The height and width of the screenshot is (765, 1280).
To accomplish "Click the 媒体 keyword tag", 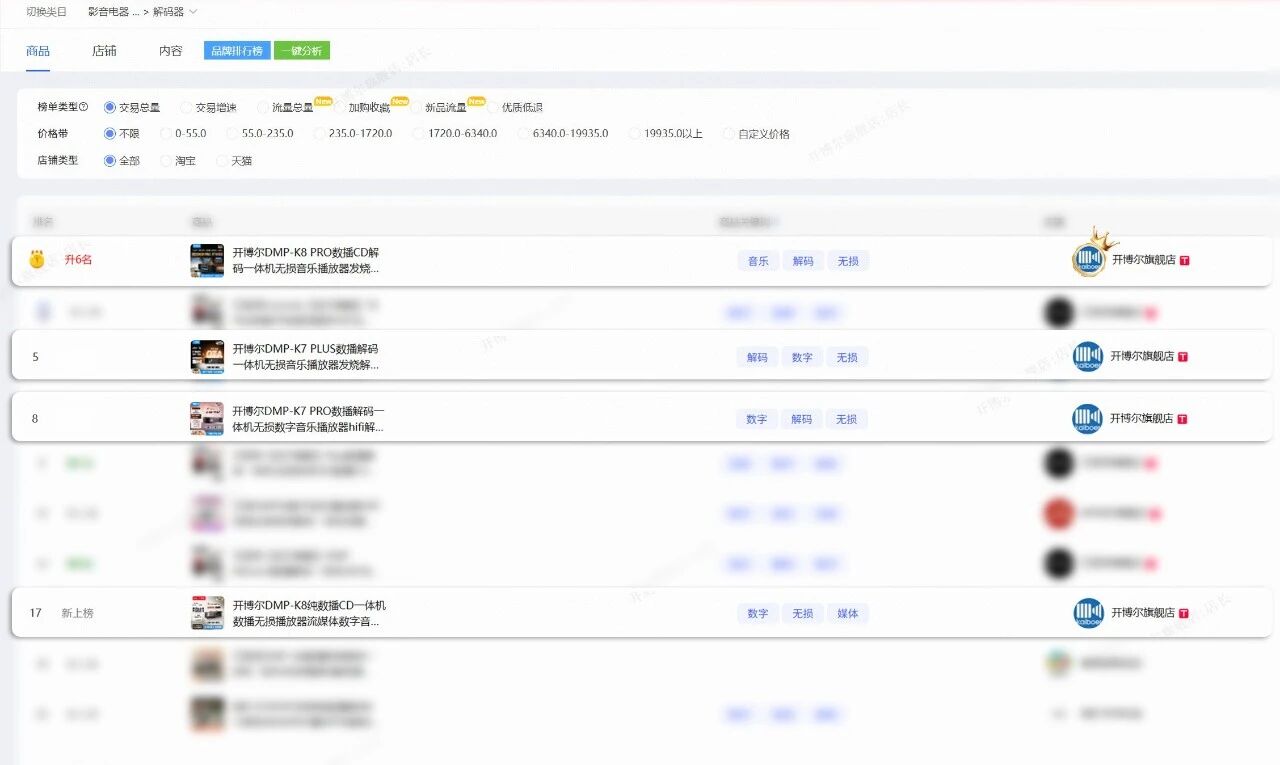I will pyautogui.click(x=848, y=613).
